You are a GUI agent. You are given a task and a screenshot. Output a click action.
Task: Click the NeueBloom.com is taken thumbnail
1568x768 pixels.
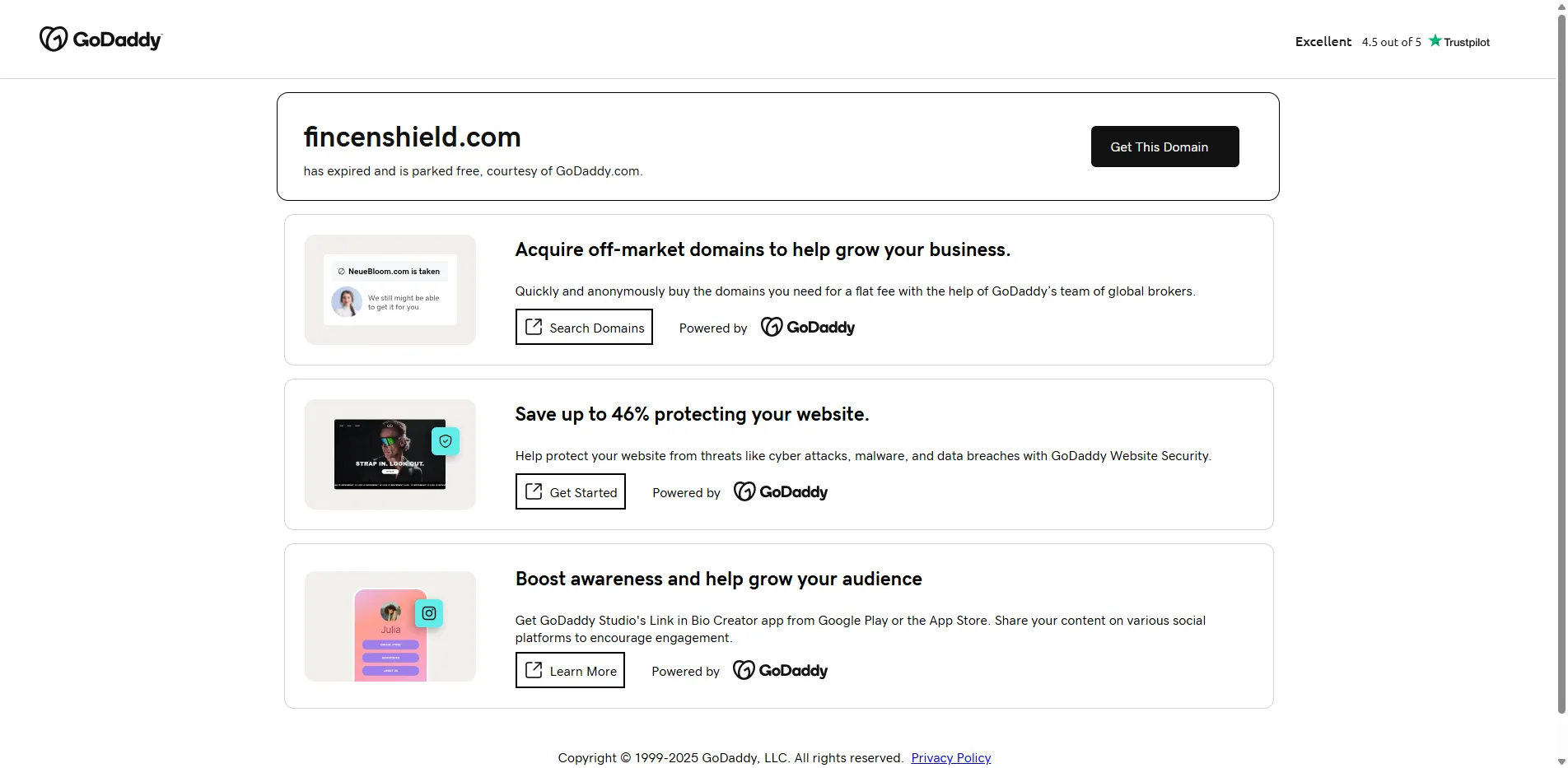(x=390, y=289)
